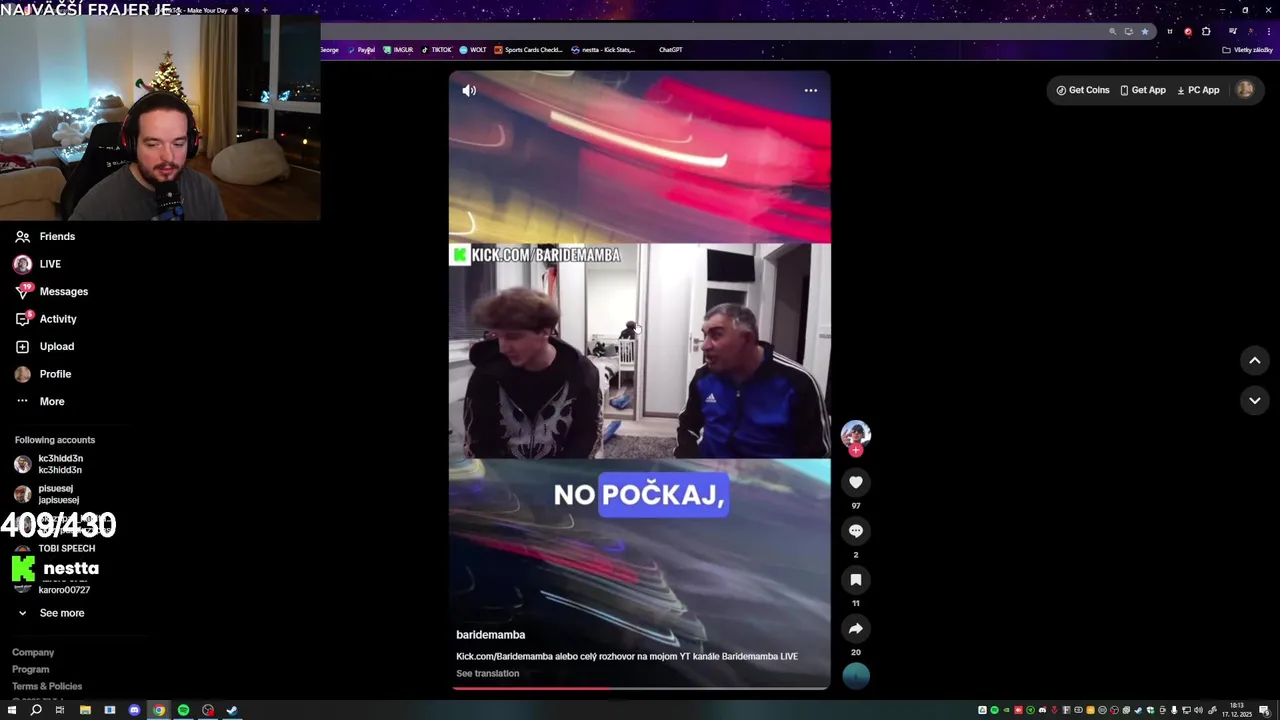Open Spotify from taskbar
Viewport: 1280px width, 720px height.
[x=183, y=710]
